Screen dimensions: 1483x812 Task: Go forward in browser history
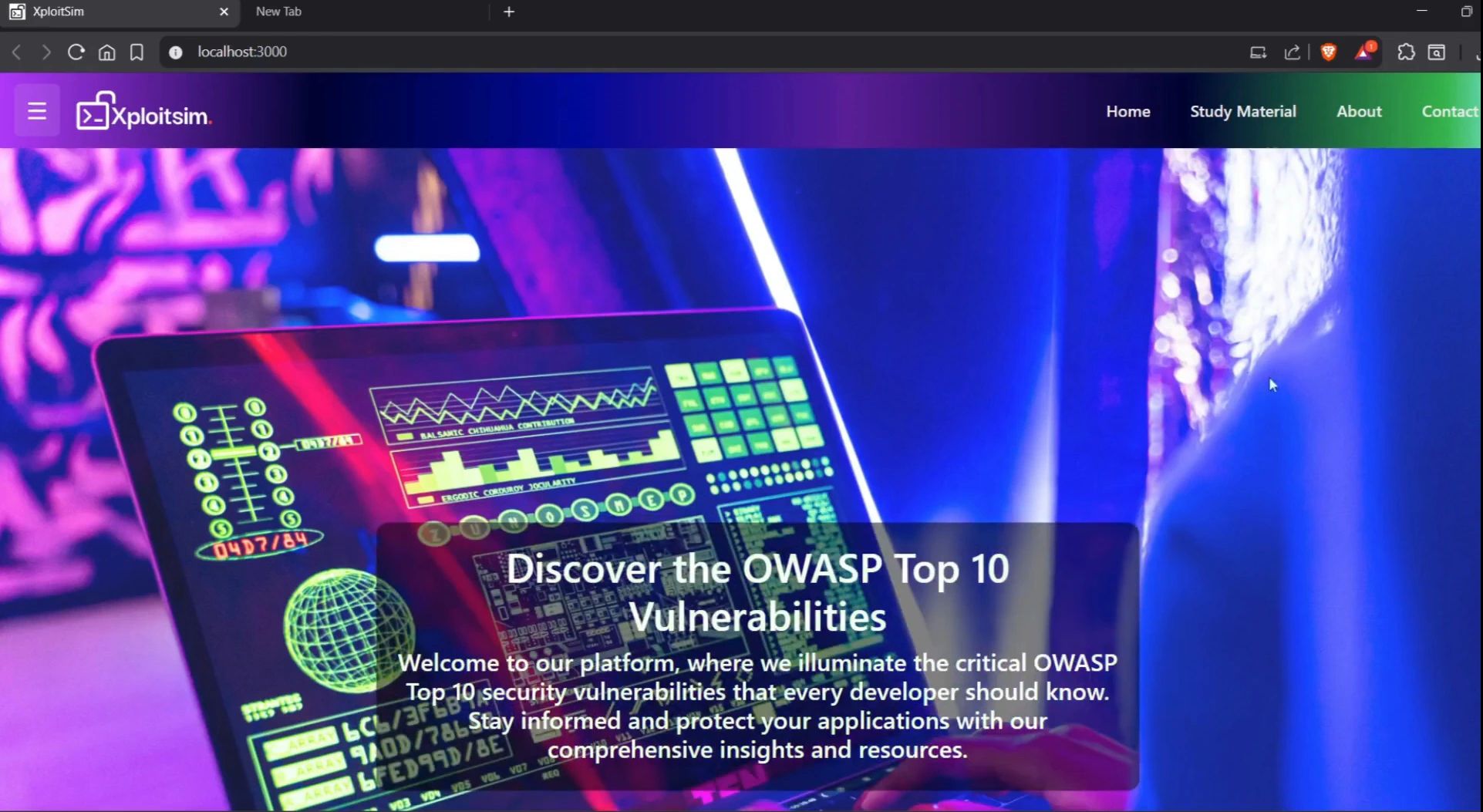[x=46, y=52]
